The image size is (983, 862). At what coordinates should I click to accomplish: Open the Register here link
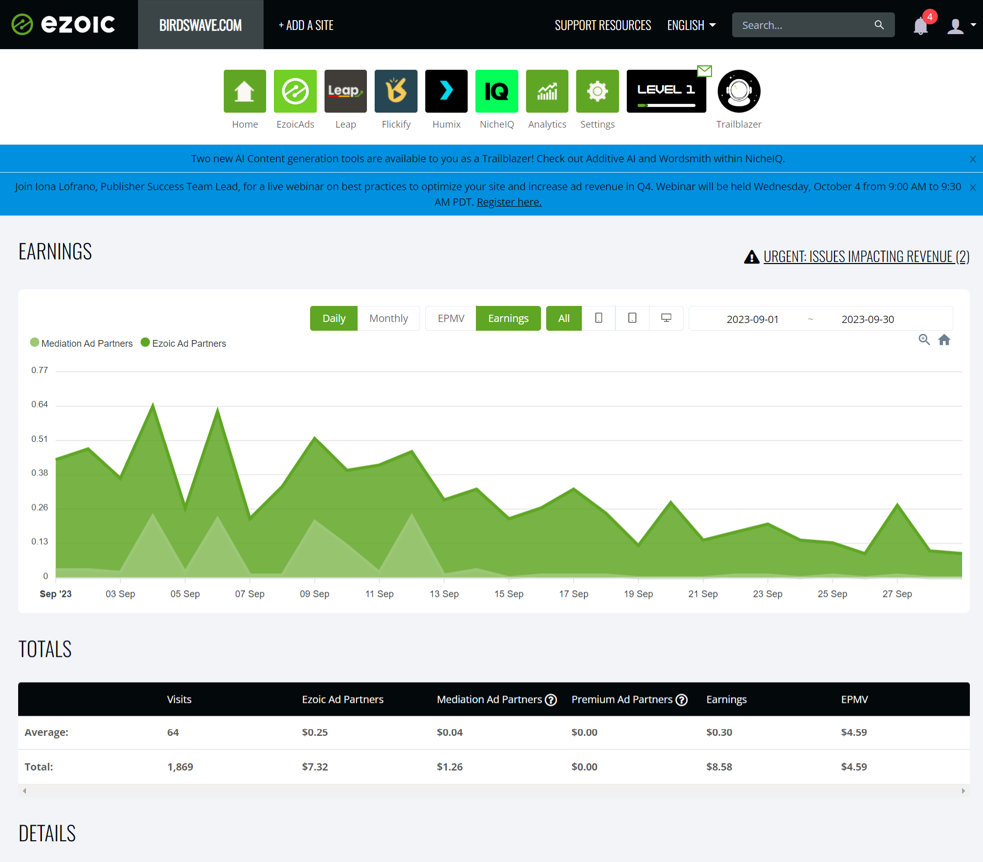click(509, 202)
